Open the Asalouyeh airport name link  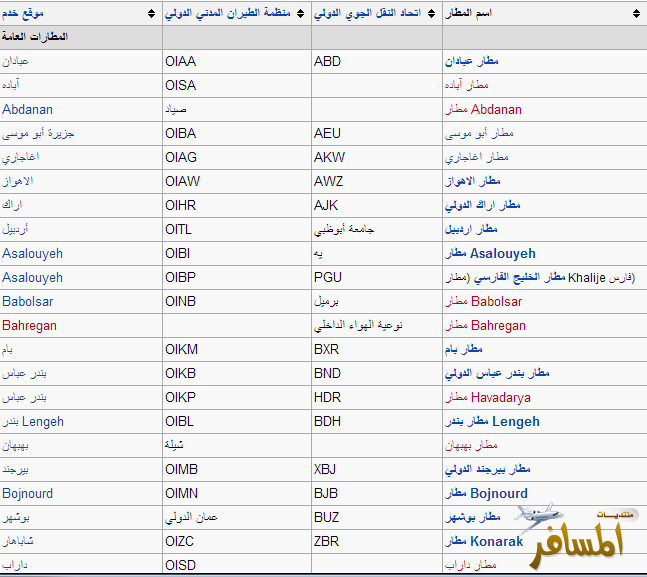pos(490,253)
